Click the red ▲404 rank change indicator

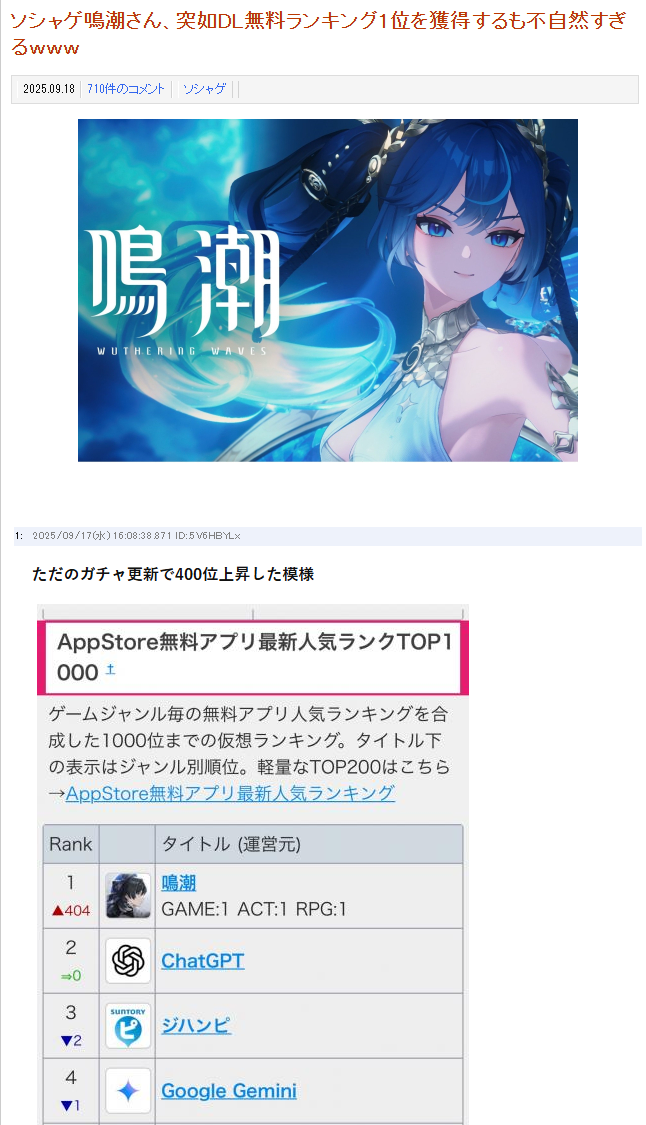pos(70,910)
